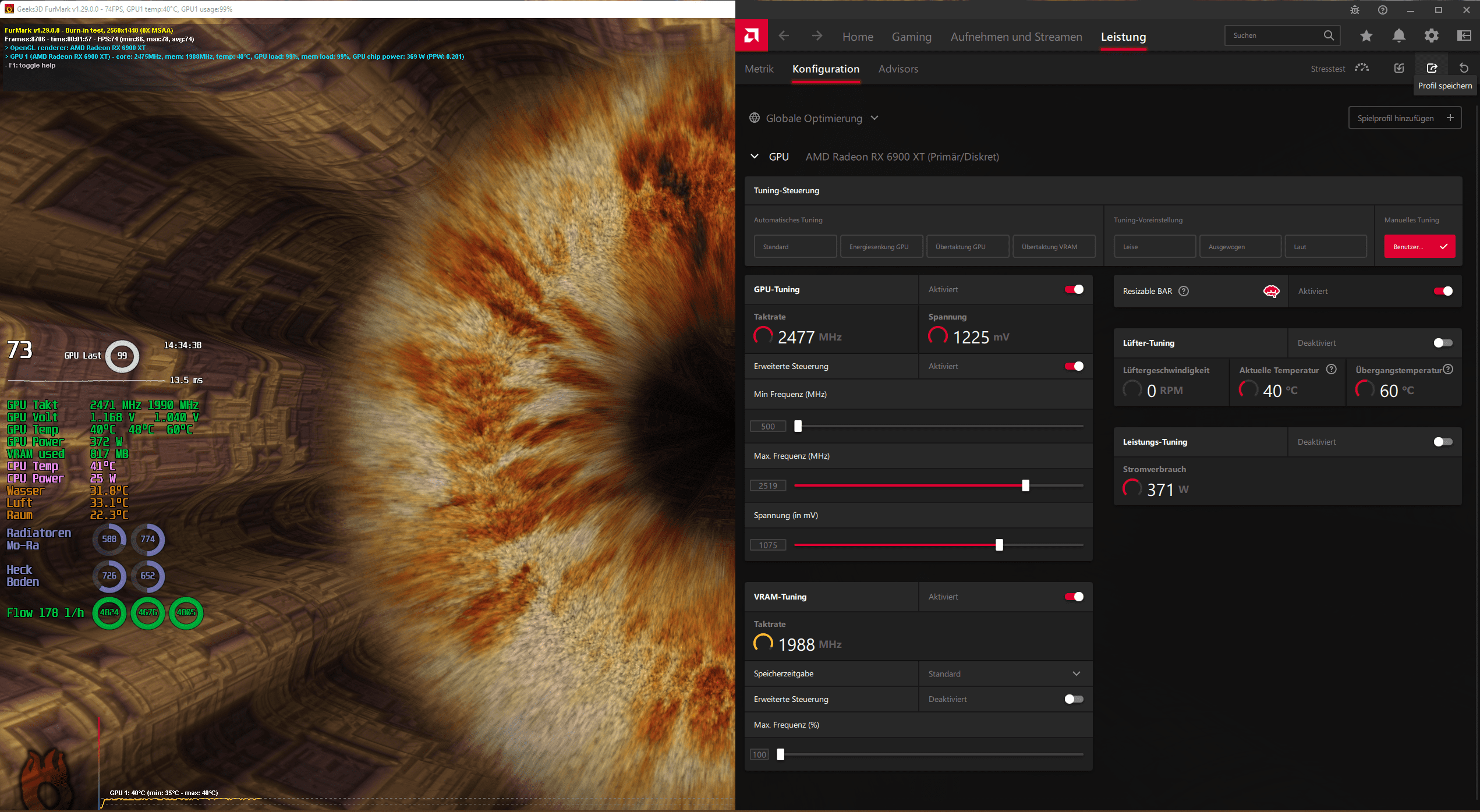This screenshot has height=812, width=1480.
Task: Click the red brain Resizable BAR icon
Action: [1271, 292]
